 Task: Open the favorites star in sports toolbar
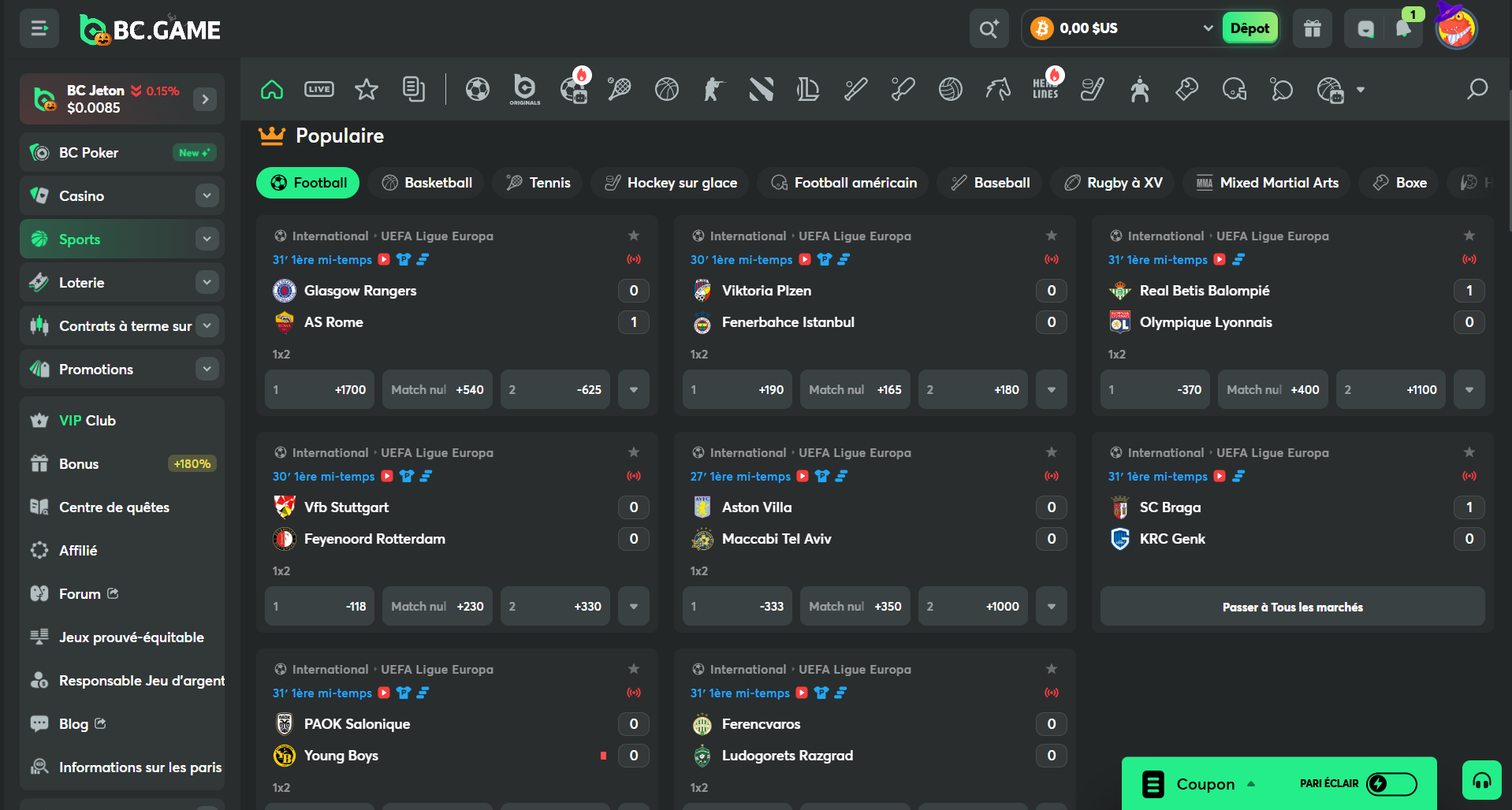pyautogui.click(x=367, y=90)
